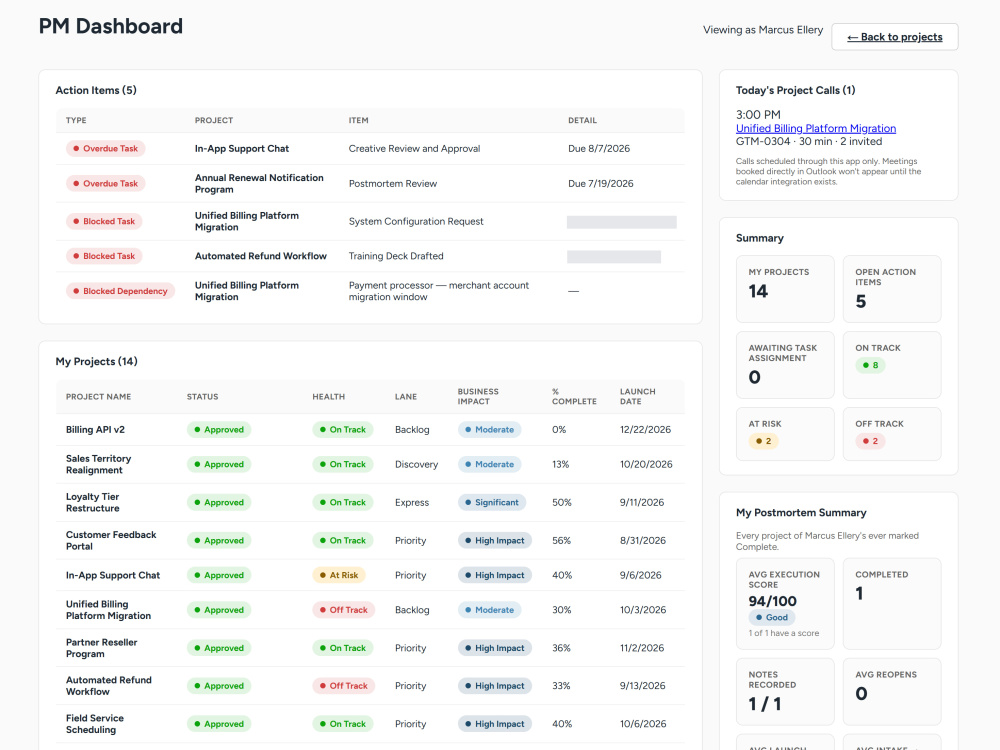Click the Notes Recorded 1 / 1 value
The height and width of the screenshot is (750, 1000).
[x=765, y=704]
